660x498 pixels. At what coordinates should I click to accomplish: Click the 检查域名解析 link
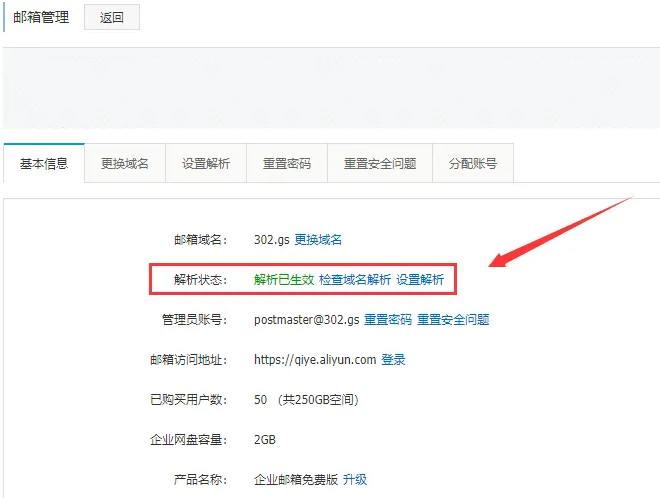(355, 280)
